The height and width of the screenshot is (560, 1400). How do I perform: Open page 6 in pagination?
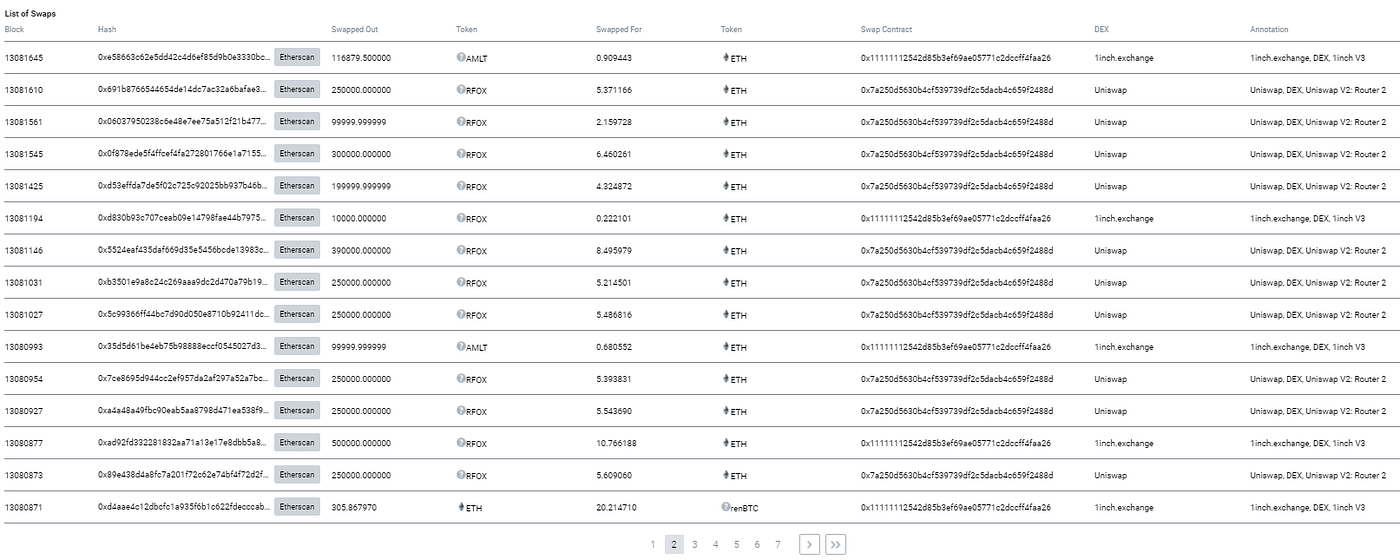757,544
